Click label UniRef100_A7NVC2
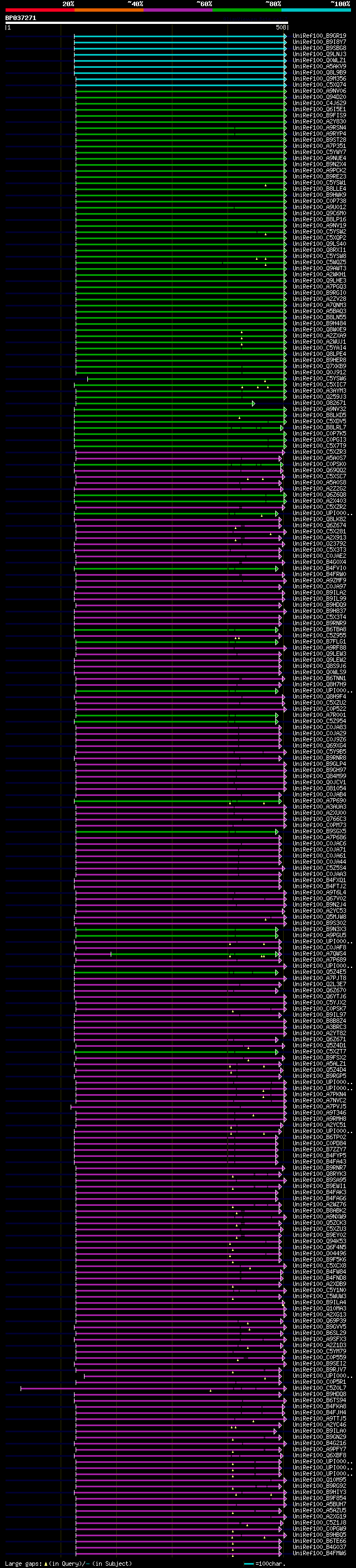356x1568 pixels. pos(319,1101)
